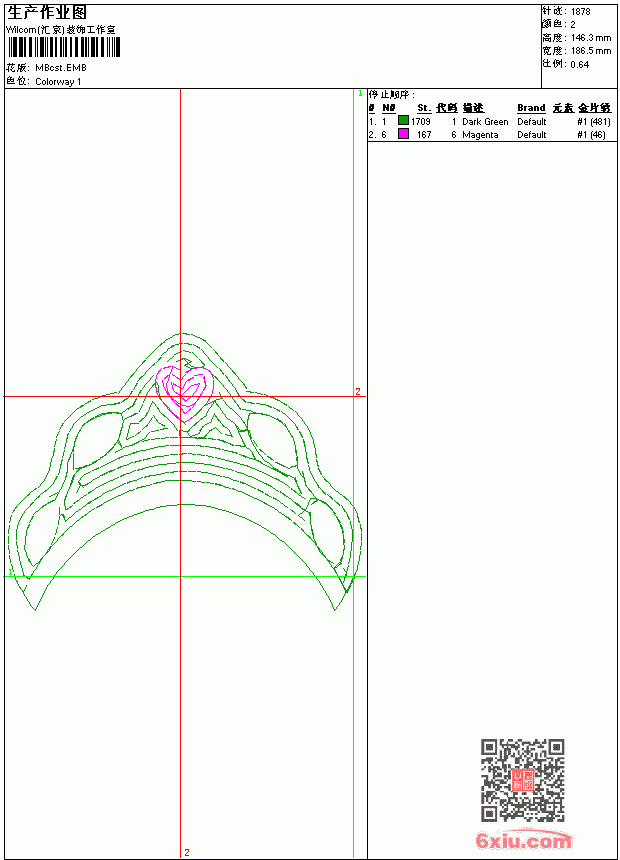
Task: Select the Magenta stop sequence row
Action: click(489, 135)
